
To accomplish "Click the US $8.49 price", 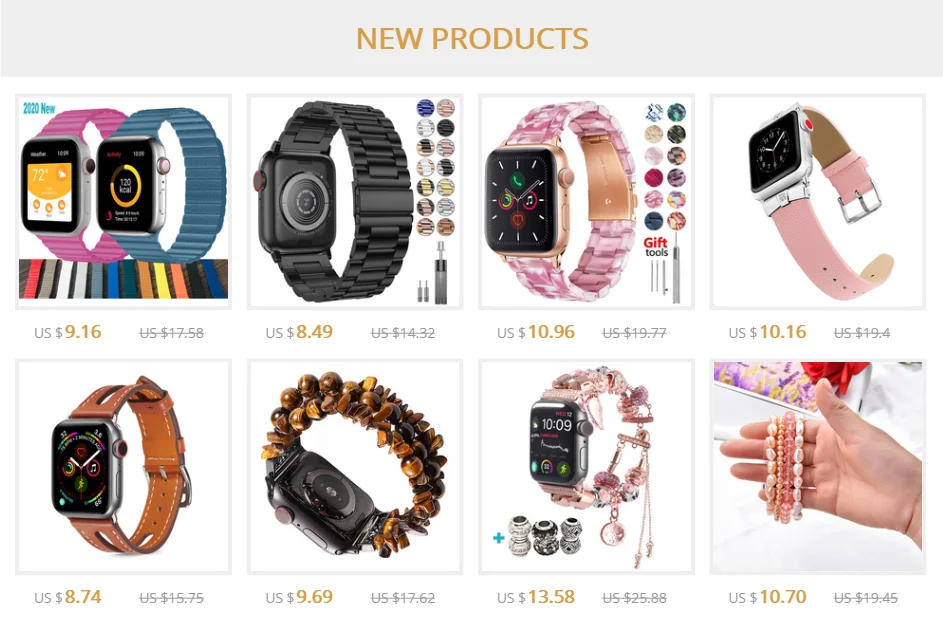I will (299, 332).
